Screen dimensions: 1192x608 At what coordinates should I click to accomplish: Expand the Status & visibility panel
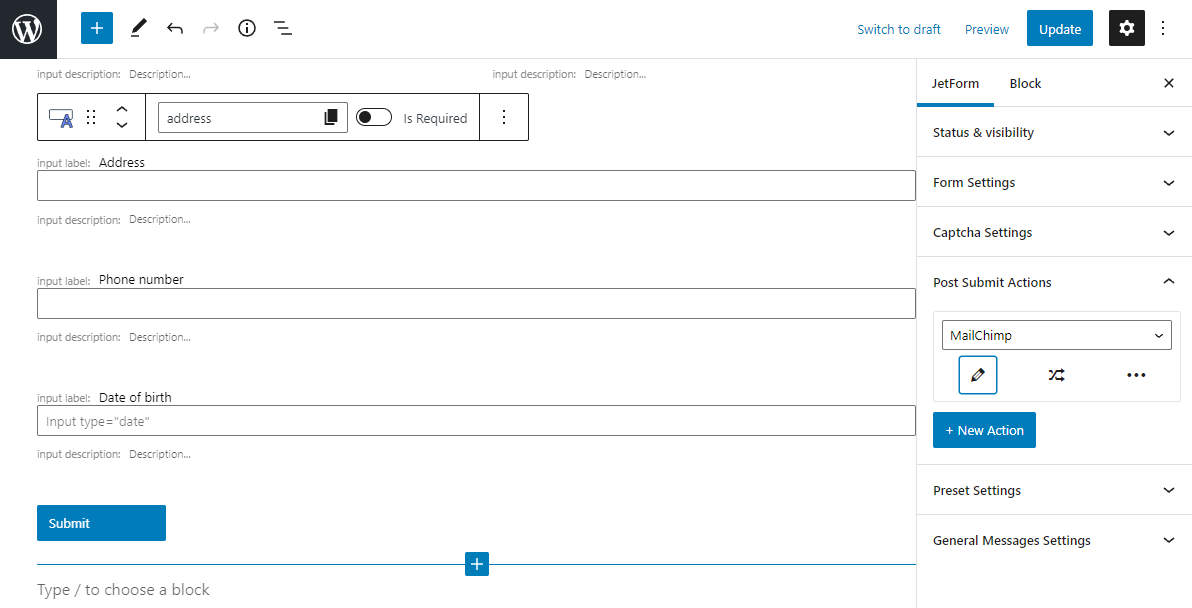pyautogui.click(x=1054, y=132)
